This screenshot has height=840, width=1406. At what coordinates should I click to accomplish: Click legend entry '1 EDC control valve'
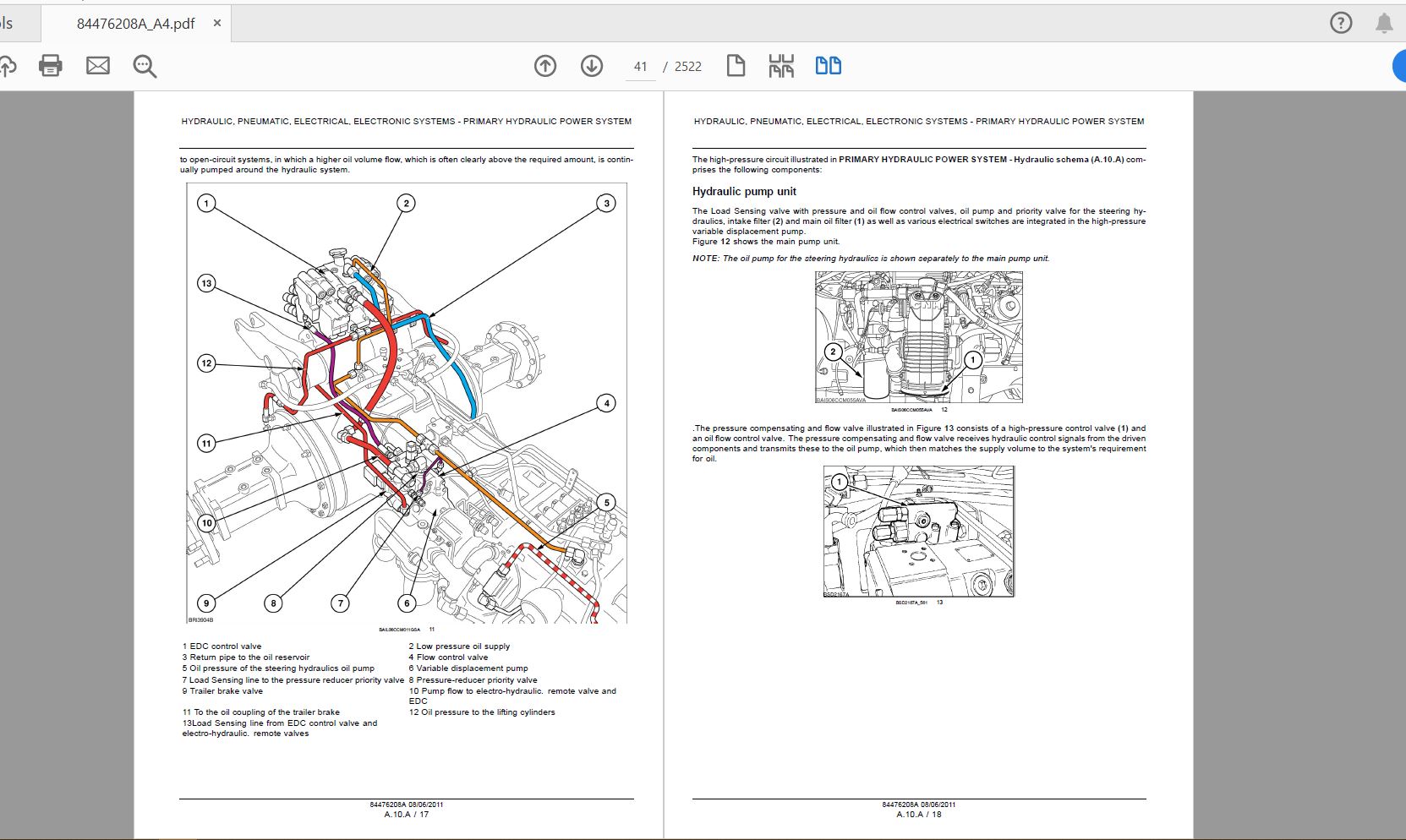click(222, 646)
